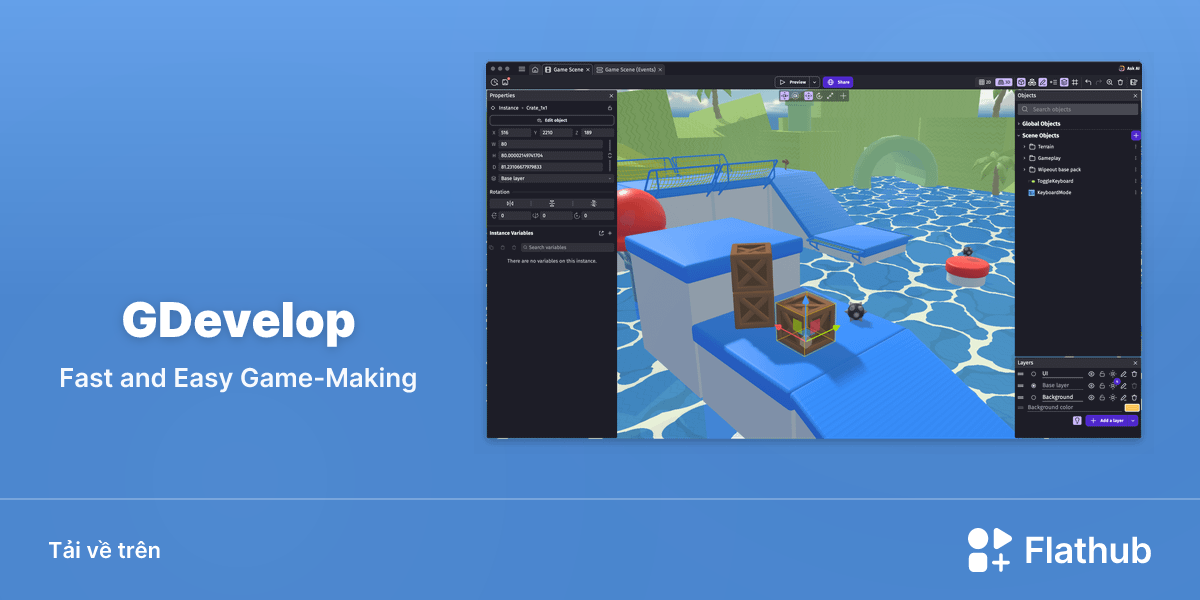The width and height of the screenshot is (1200, 600).
Task: Click the redo arrow icon
Action: point(1099,82)
